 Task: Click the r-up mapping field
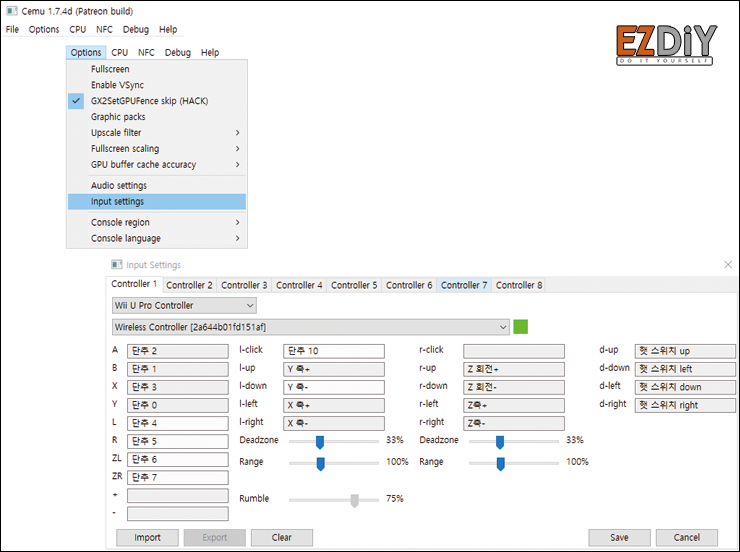tap(514, 369)
